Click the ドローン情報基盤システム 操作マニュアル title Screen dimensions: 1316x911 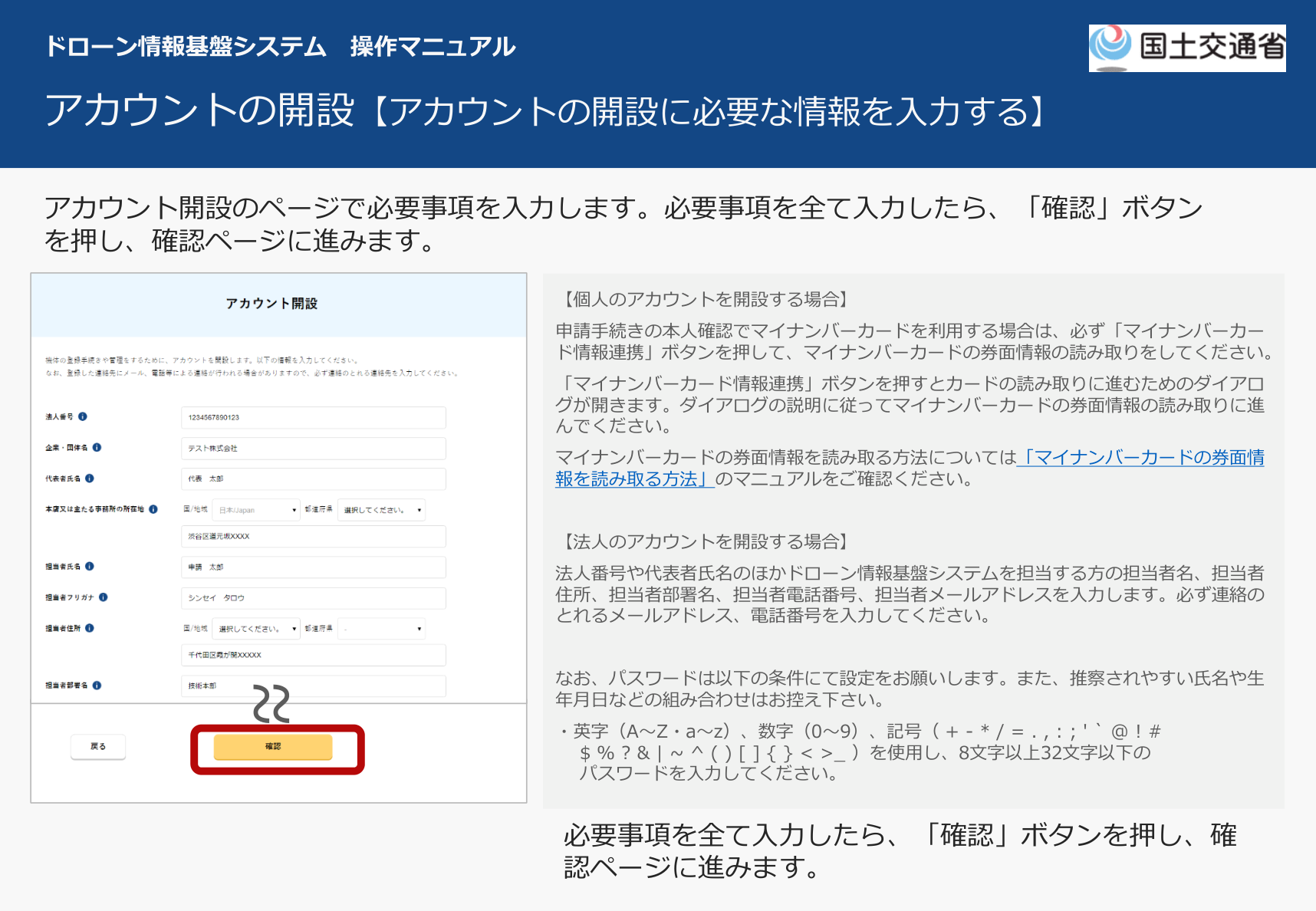(281, 47)
